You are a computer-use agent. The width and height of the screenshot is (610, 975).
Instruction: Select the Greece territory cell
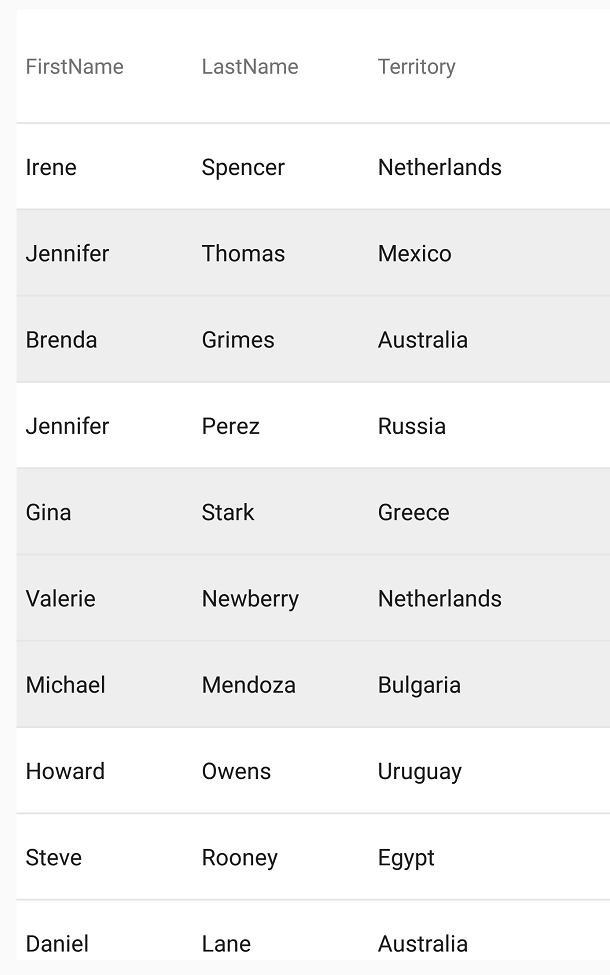point(414,512)
